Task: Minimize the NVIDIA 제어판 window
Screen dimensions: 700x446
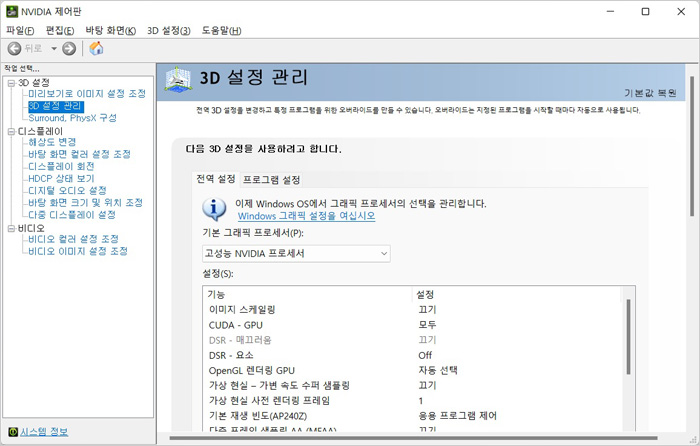Action: tap(610, 12)
